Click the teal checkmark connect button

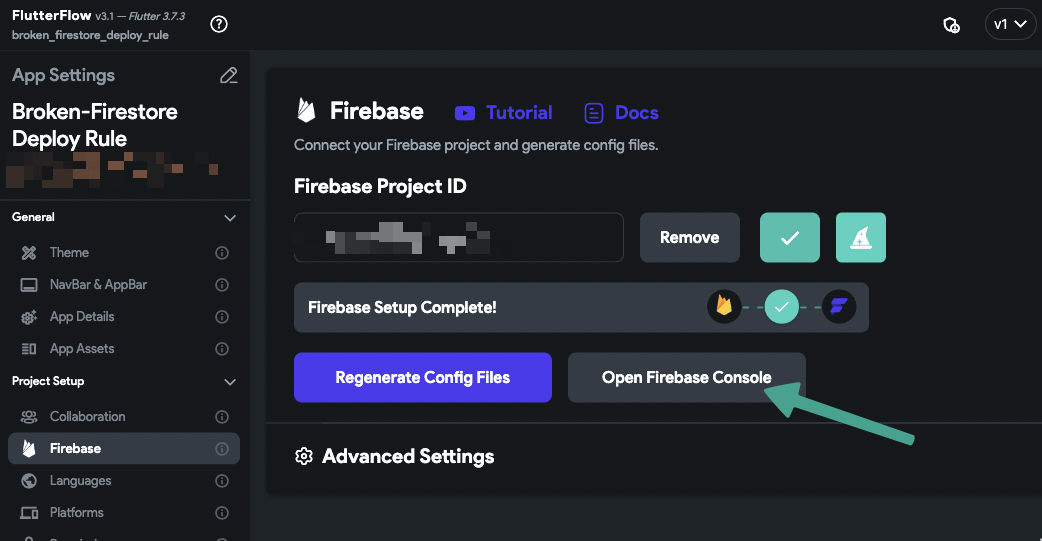789,237
